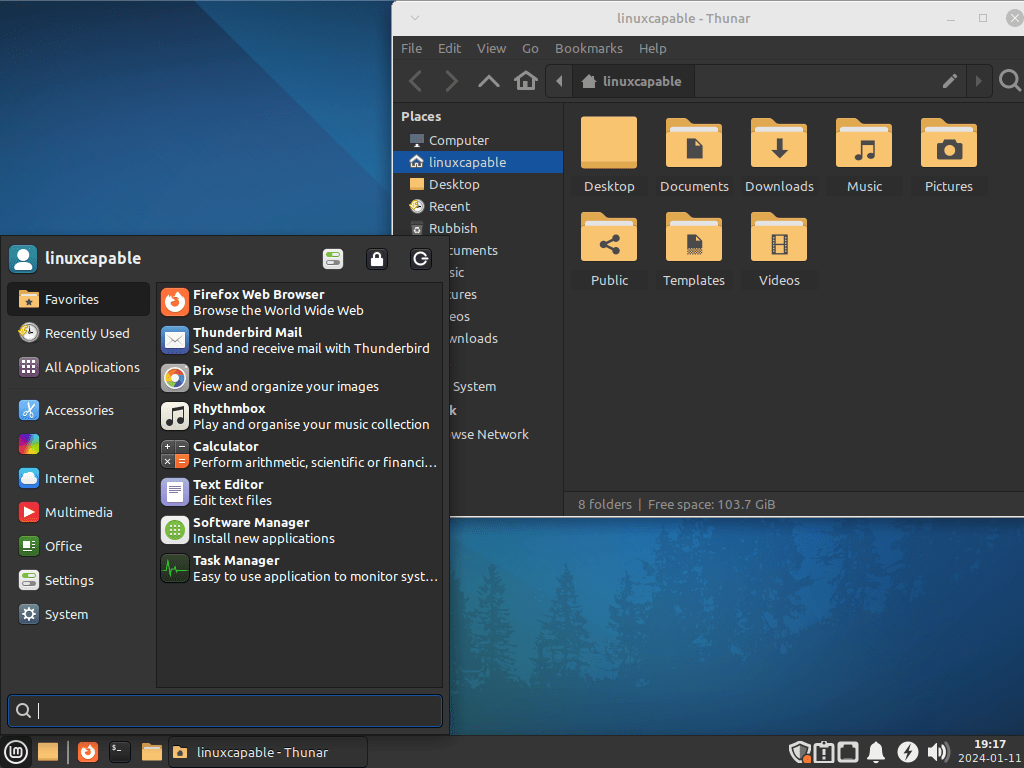This screenshot has height=768, width=1024.
Task: Select Desktop in Places sidebar
Action: tap(478, 184)
